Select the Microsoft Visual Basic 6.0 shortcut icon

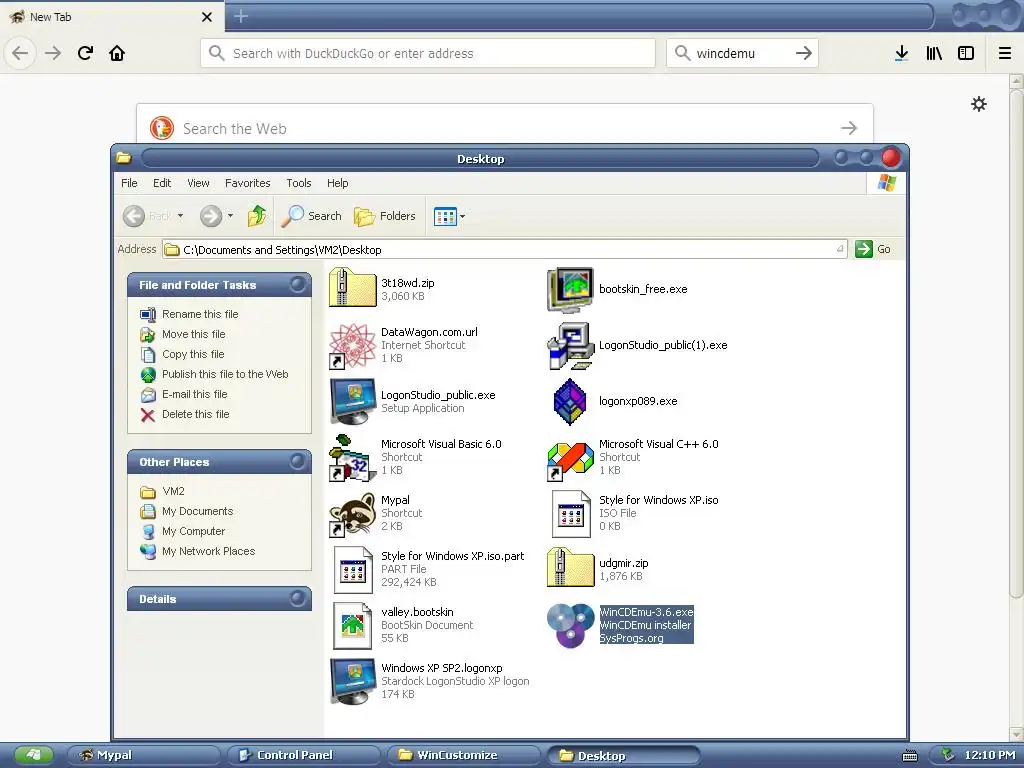pos(353,457)
